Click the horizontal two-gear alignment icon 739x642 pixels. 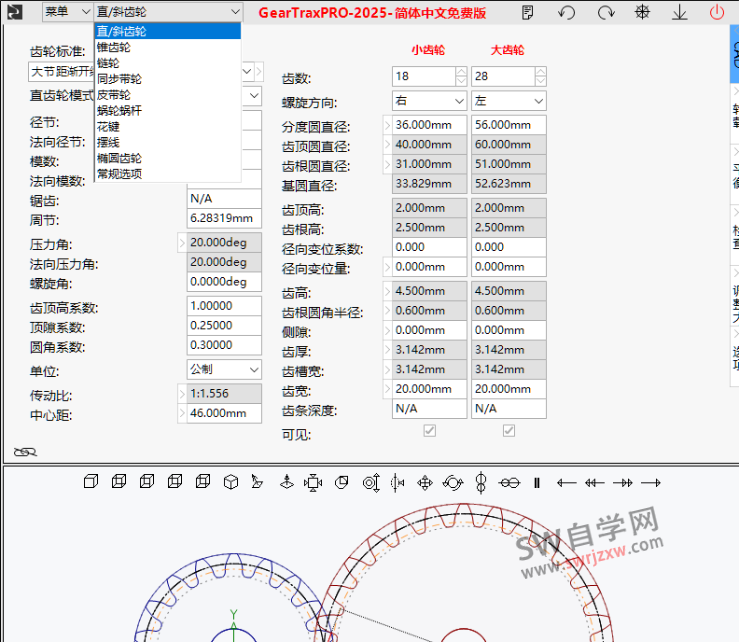point(509,483)
